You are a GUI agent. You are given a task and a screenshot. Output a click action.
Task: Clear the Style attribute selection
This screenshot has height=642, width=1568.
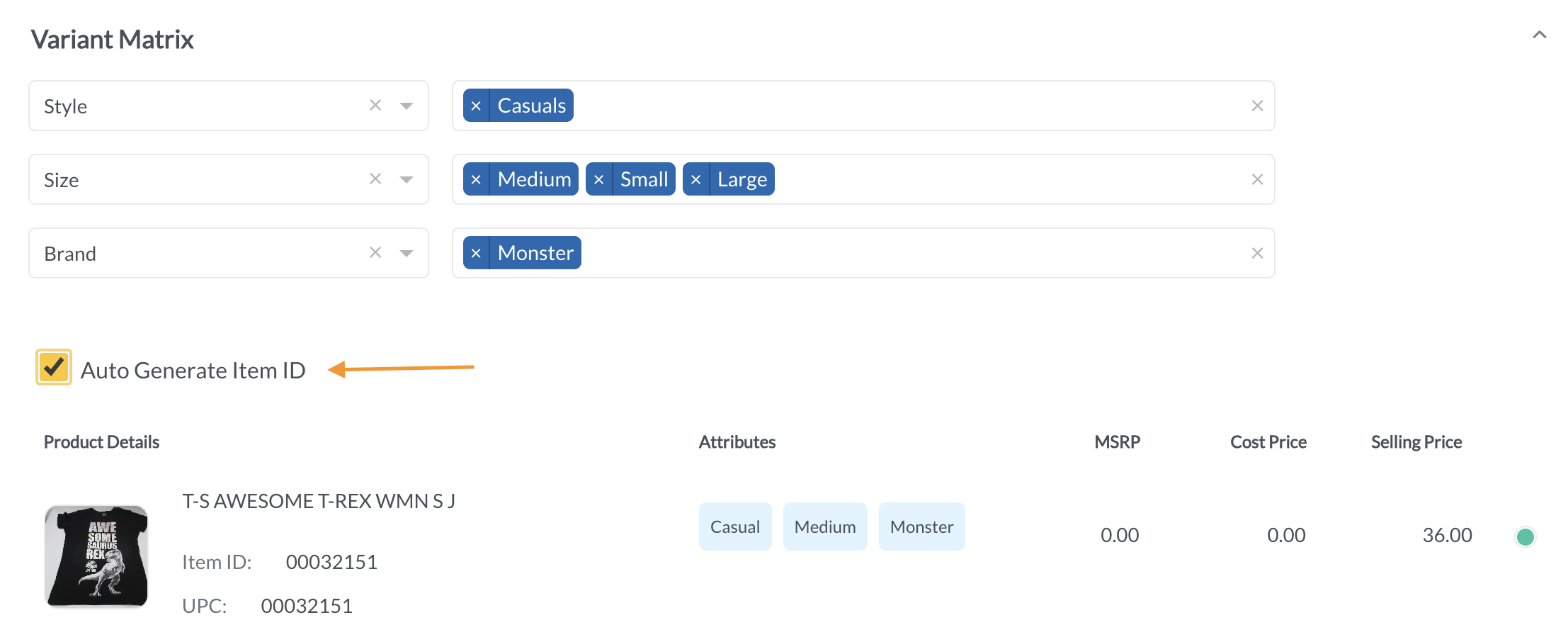coord(375,106)
